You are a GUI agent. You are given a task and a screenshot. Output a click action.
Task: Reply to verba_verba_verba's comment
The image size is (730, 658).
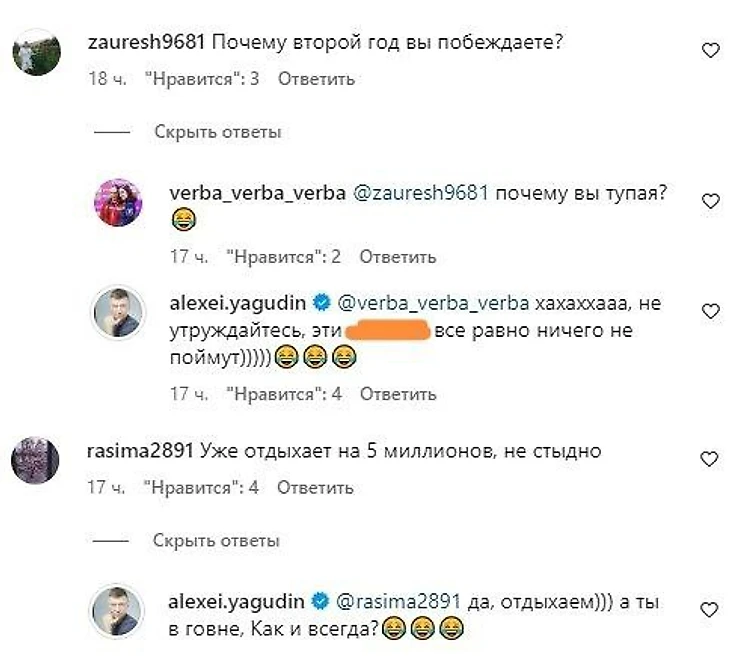(398, 257)
